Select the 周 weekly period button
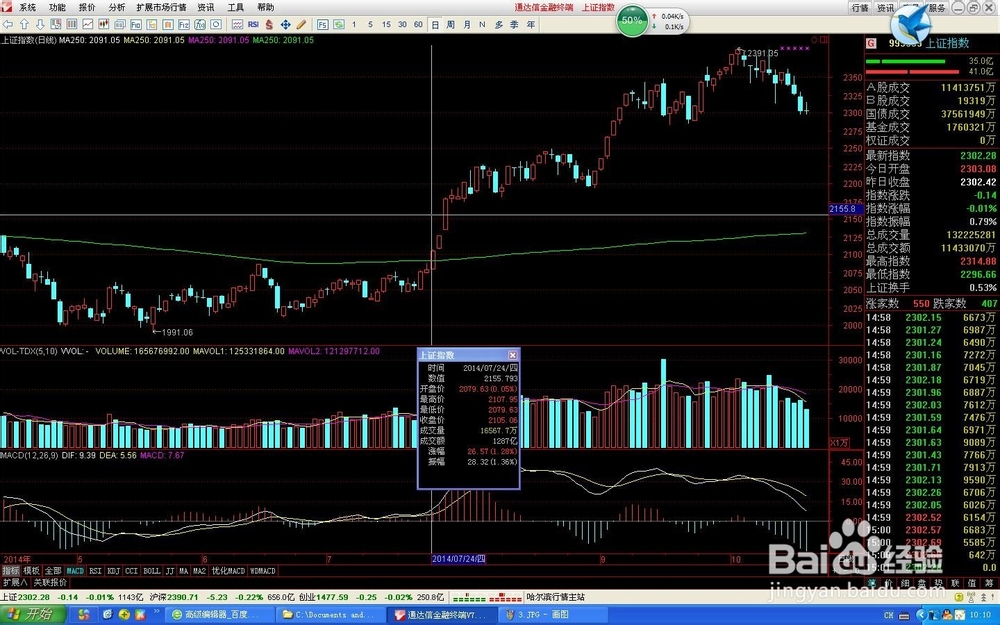This screenshot has width=1000, height=625. pyautogui.click(x=451, y=24)
